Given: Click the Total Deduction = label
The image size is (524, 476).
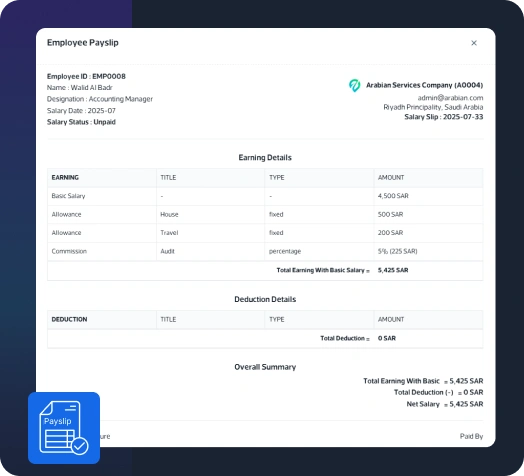Looking at the screenshot, I should pos(345,338).
